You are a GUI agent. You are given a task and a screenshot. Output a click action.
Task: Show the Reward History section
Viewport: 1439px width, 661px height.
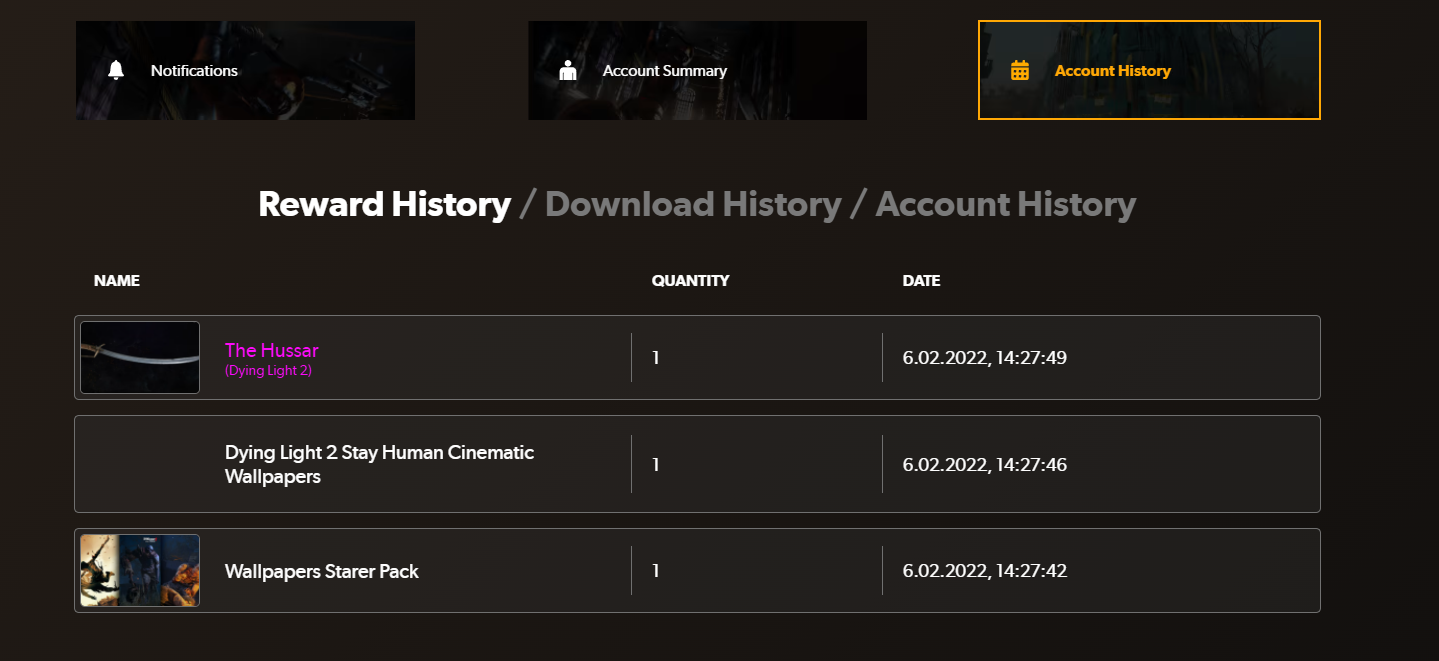point(384,204)
